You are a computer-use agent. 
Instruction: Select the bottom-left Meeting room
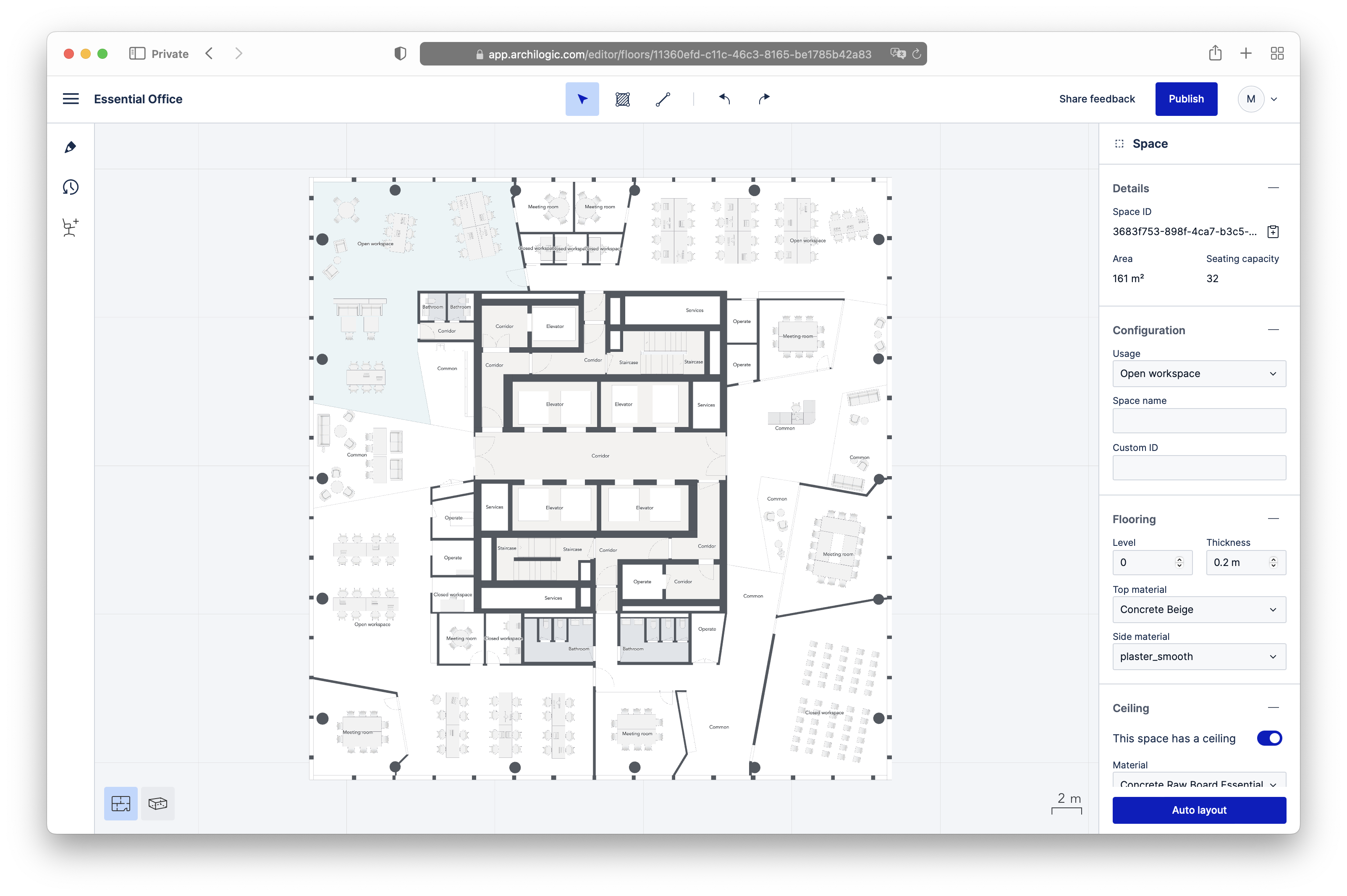358,732
